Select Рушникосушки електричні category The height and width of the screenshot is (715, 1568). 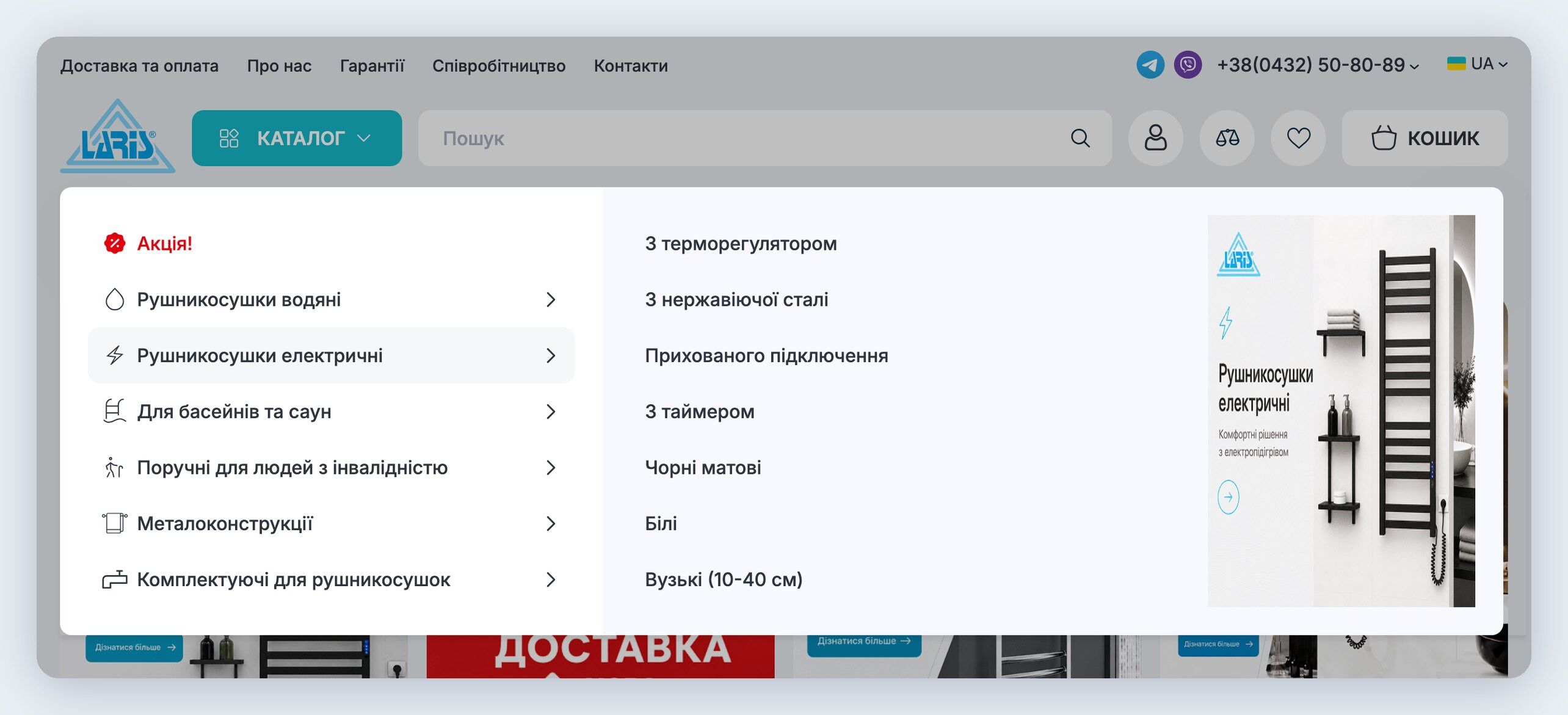(x=332, y=355)
